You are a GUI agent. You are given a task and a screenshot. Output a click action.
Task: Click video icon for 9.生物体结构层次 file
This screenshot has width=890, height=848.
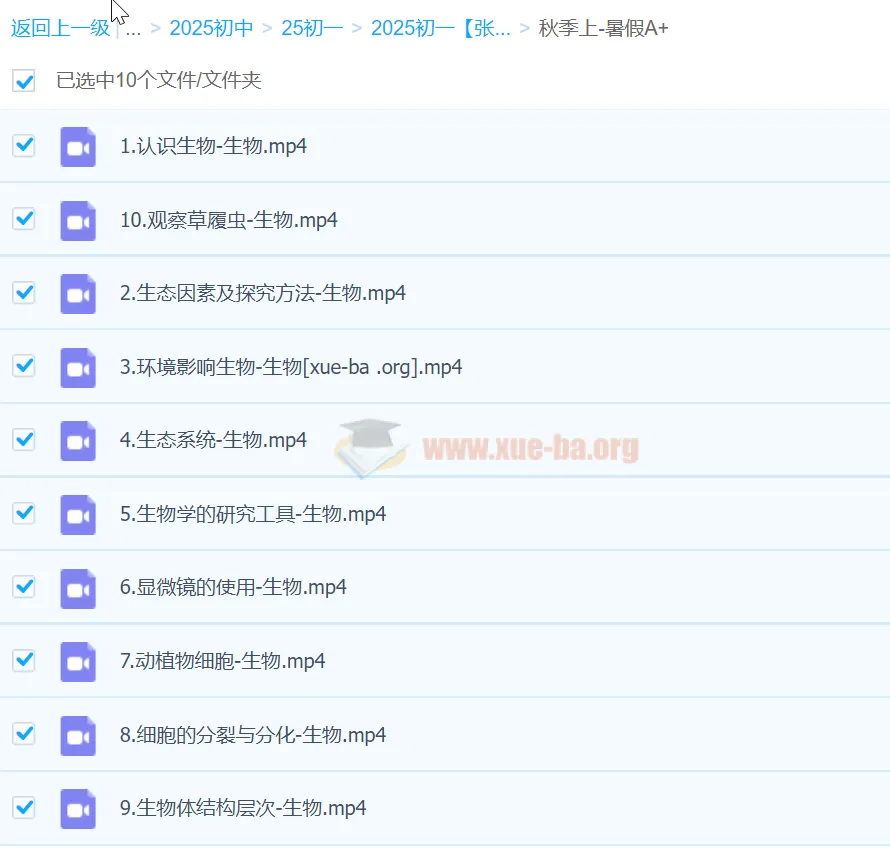tap(78, 808)
